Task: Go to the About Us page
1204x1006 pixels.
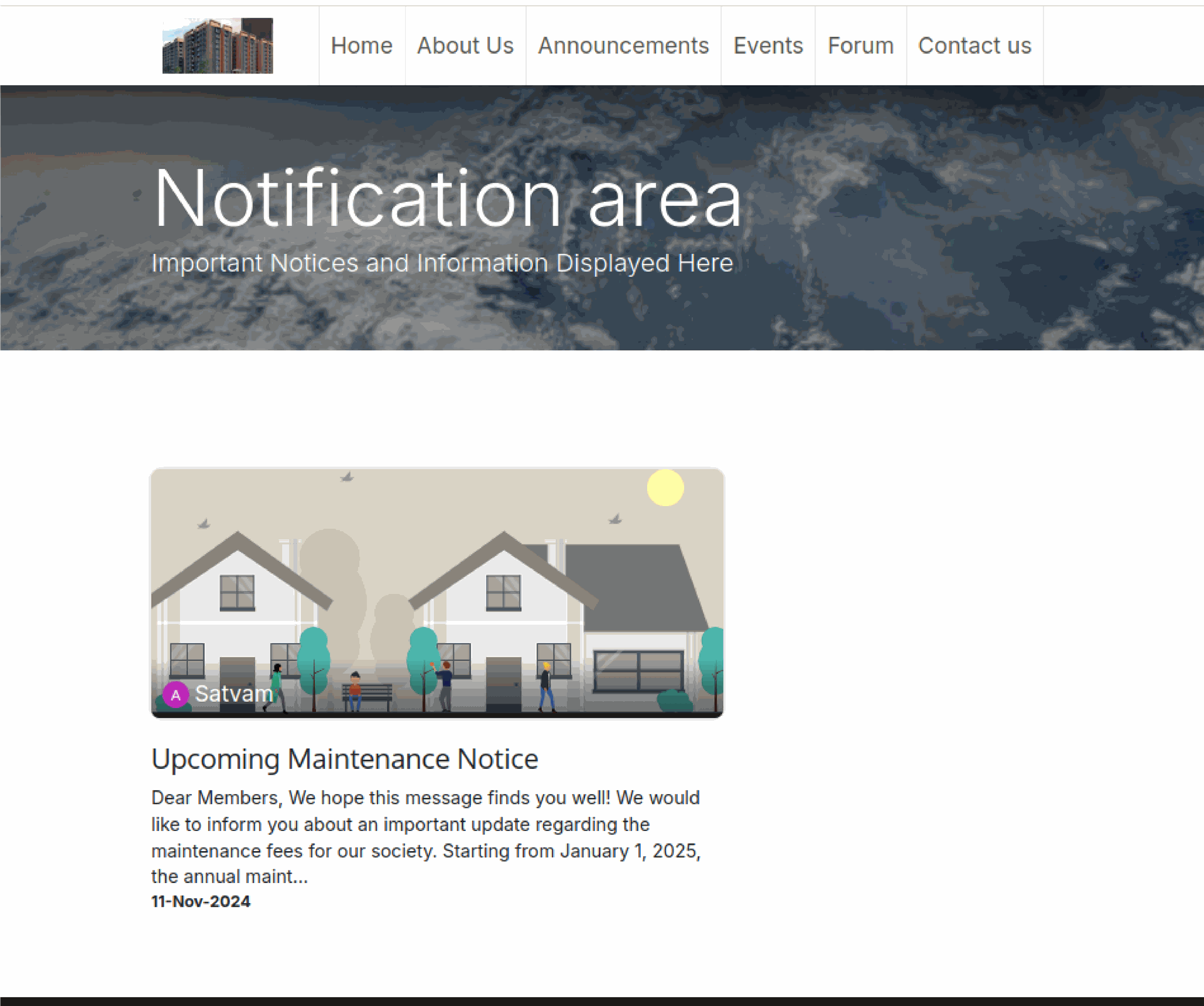Action: click(x=465, y=46)
